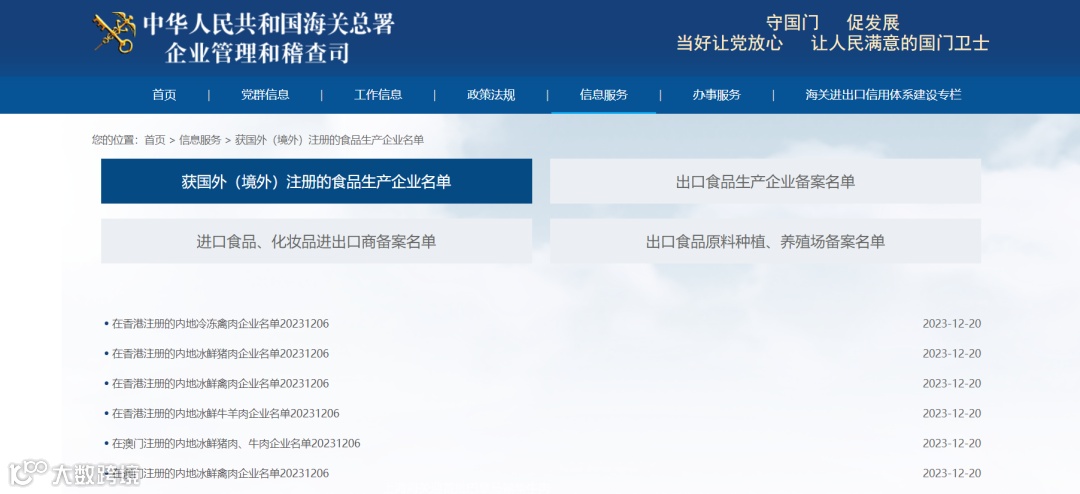Open the 党群信息 navigation item
1080x494 pixels.
click(265, 95)
